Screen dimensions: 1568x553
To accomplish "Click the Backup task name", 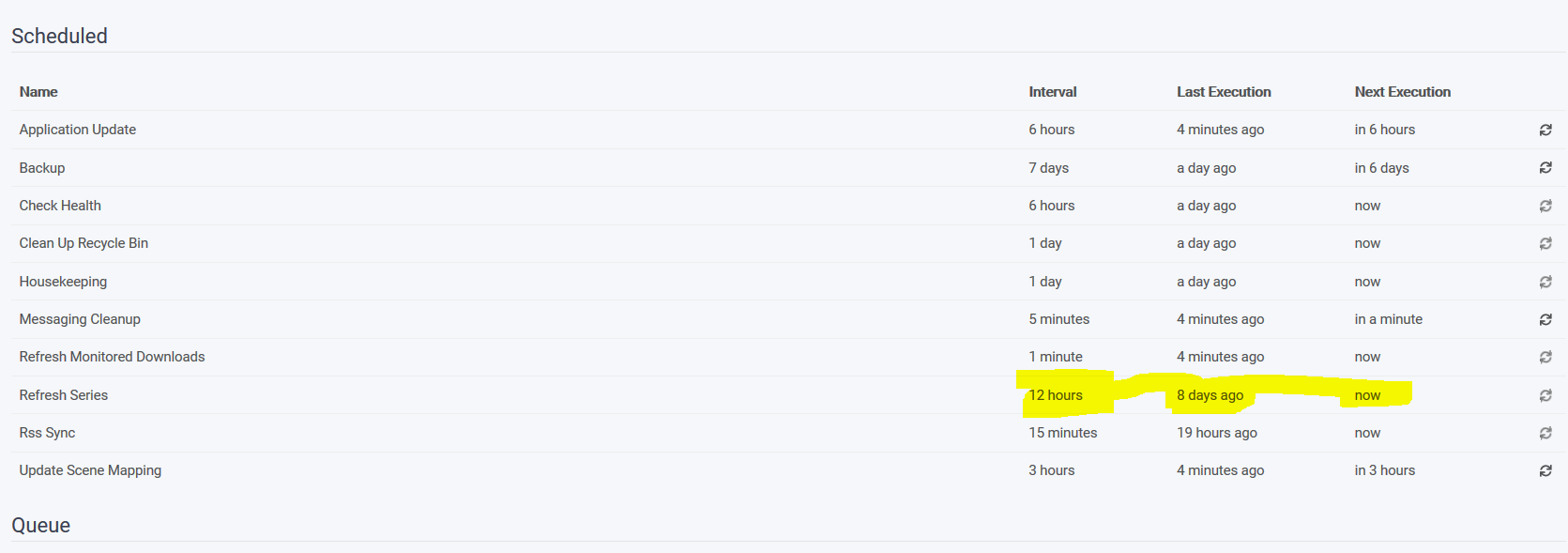I will coord(42,168).
